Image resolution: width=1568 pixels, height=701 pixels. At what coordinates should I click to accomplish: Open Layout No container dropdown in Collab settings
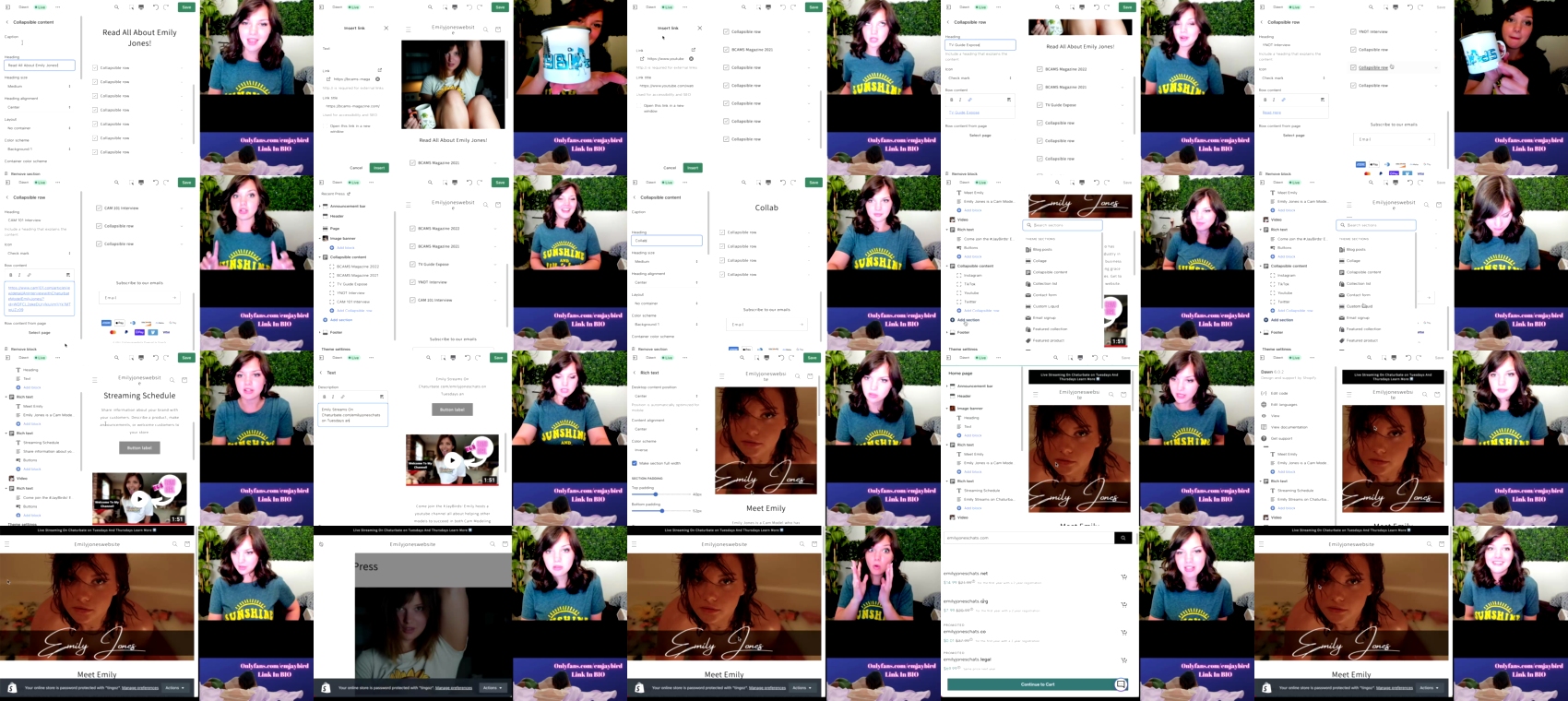666,303
